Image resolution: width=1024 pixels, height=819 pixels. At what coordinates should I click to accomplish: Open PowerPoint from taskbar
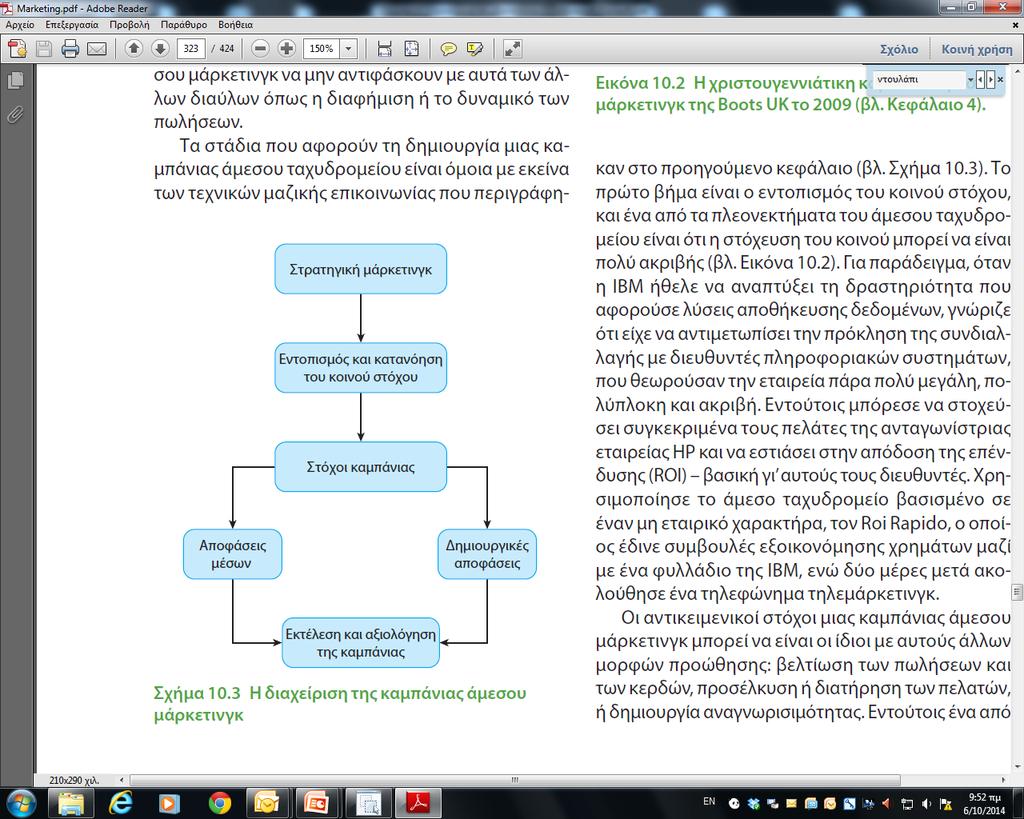[316, 803]
